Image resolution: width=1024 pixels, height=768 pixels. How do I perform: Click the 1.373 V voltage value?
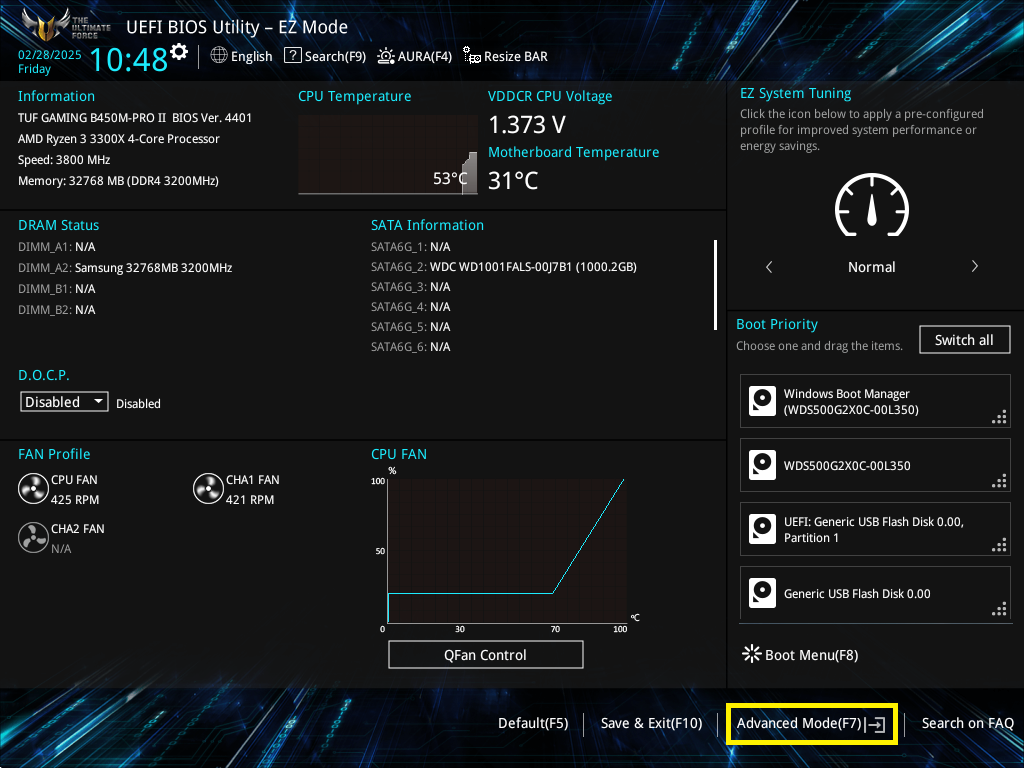pos(527,124)
